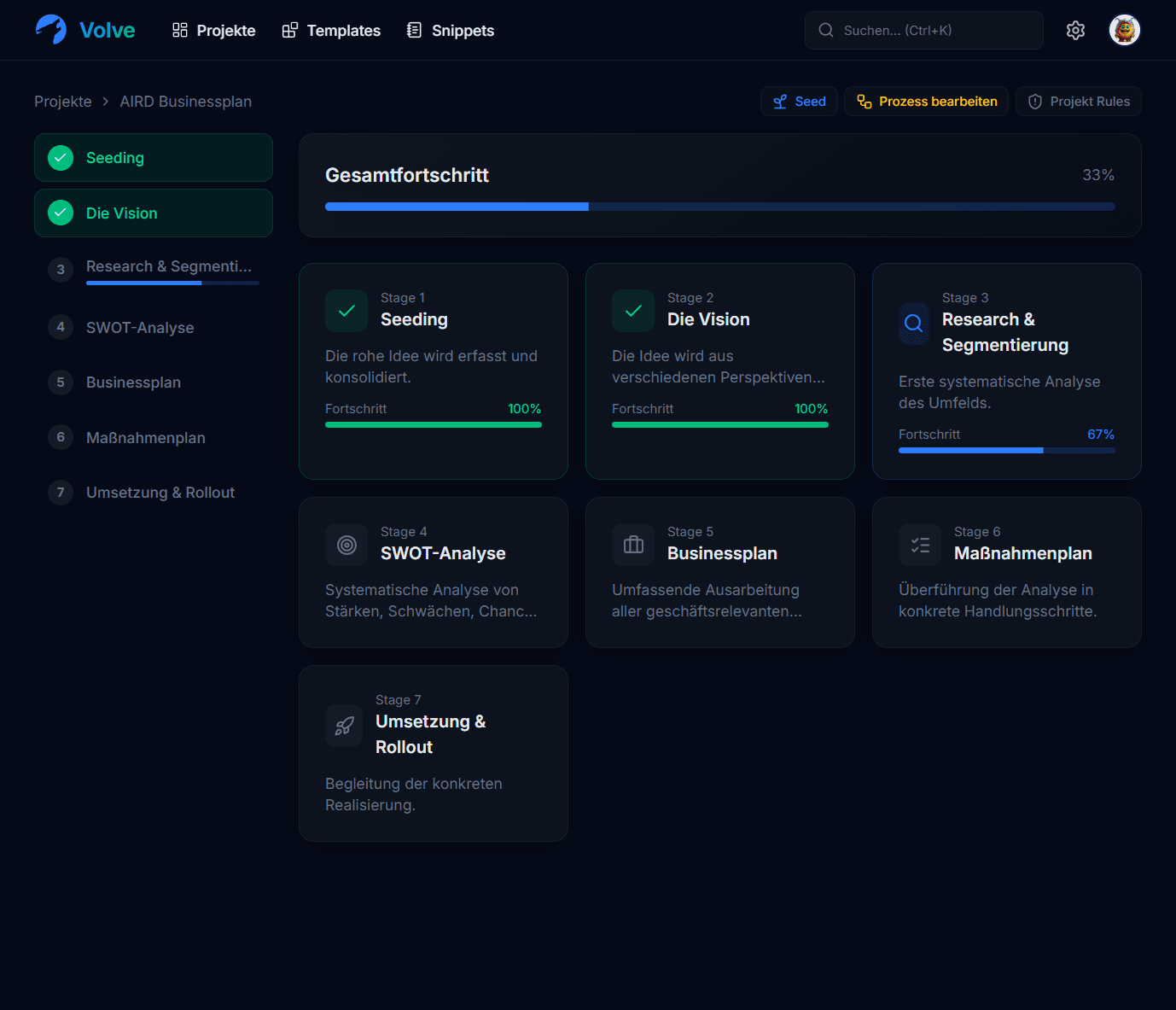Click the Suchen search field
Viewport: 1176px width, 1010px height.
pos(923,31)
